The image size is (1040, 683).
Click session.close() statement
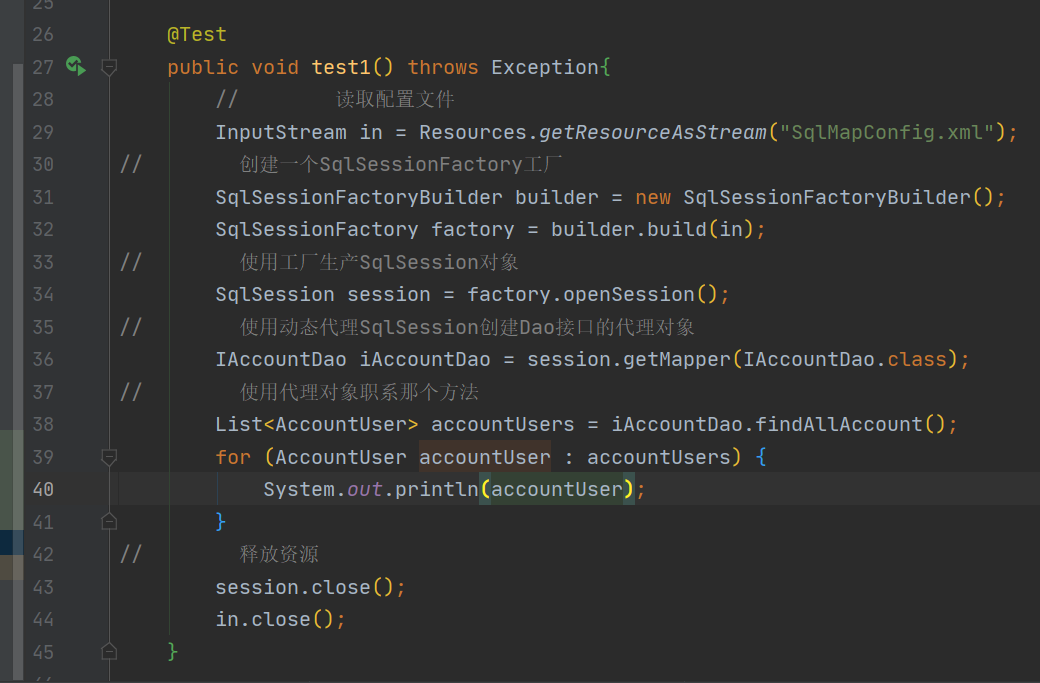pos(310,588)
